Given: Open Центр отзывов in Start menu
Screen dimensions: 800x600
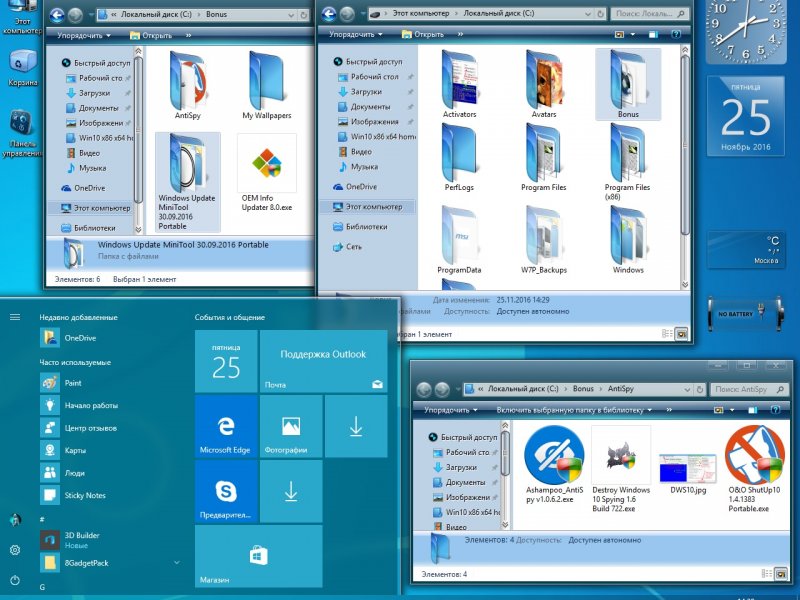Looking at the screenshot, I should click(x=79, y=428).
